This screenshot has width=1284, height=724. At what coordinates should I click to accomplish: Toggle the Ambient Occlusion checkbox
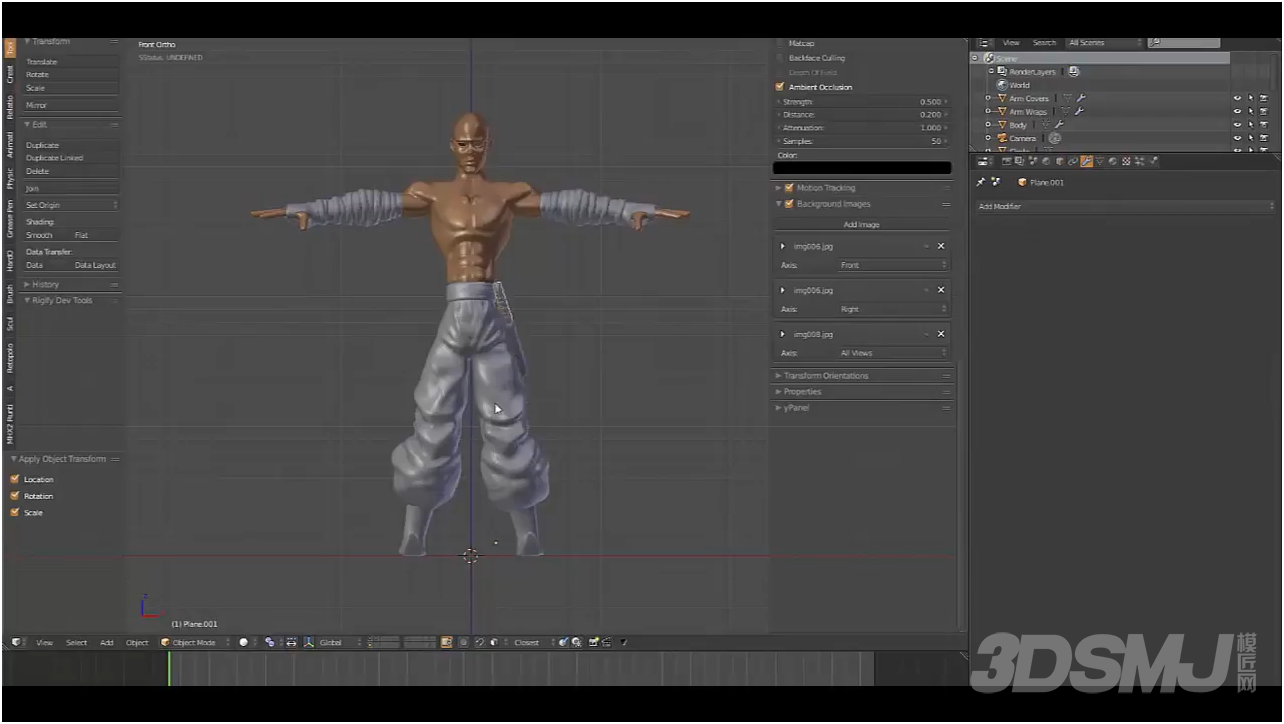click(x=780, y=87)
